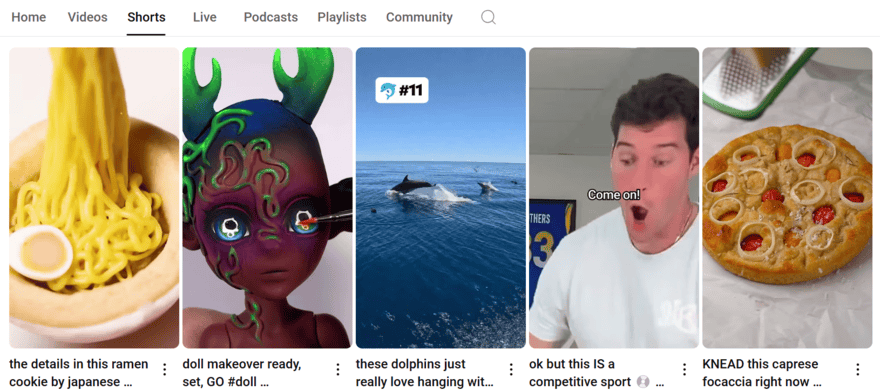Open the ramen cookie short thumbnail

(94, 197)
